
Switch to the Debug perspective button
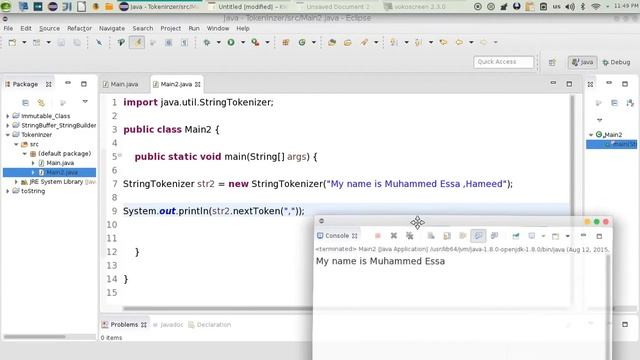pos(616,62)
